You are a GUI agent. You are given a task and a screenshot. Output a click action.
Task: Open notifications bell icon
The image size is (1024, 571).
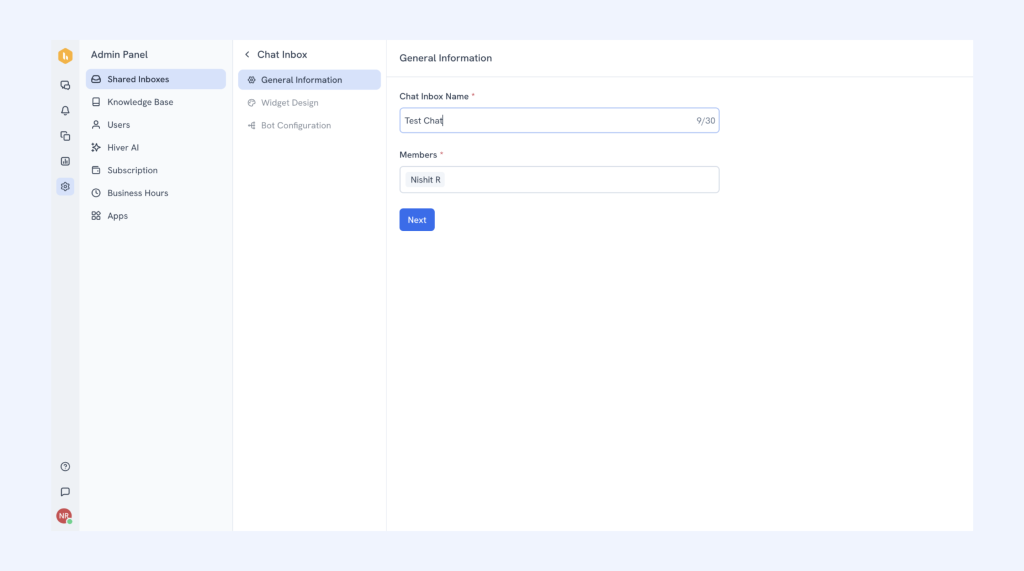(x=65, y=111)
